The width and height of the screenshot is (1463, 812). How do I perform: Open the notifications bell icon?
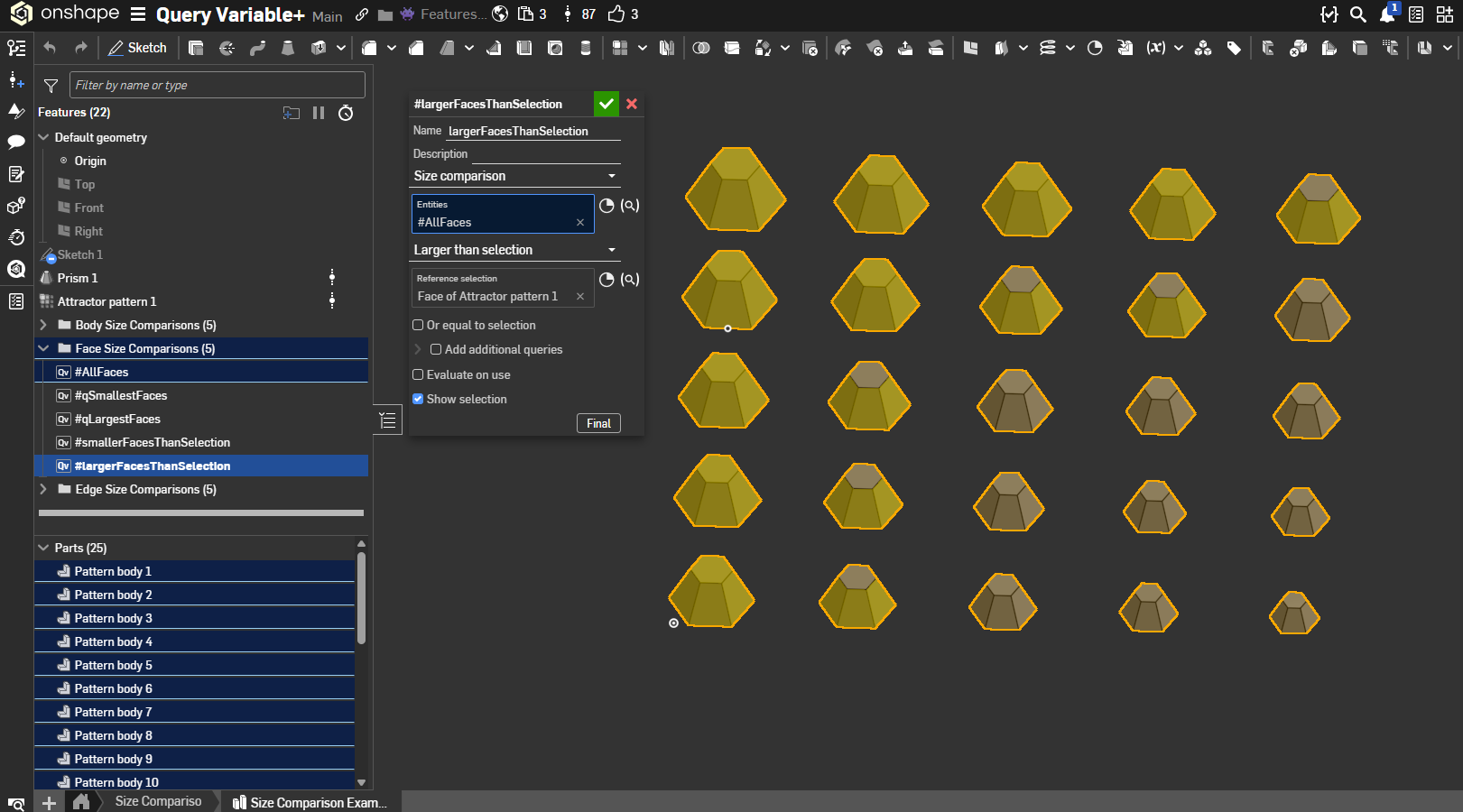pyautogui.click(x=1387, y=14)
